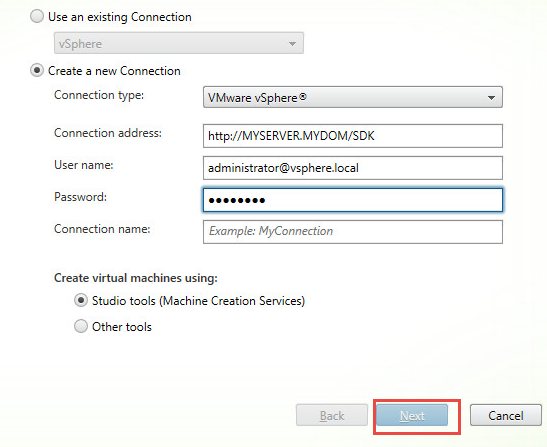
Task: Click the greyed-out Back button
Action: tap(332, 415)
